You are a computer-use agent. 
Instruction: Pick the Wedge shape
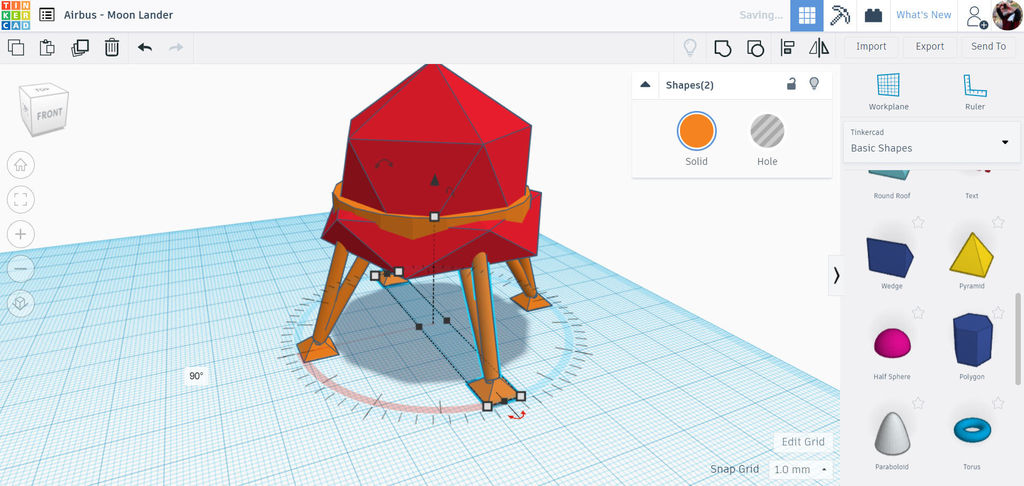point(891,258)
